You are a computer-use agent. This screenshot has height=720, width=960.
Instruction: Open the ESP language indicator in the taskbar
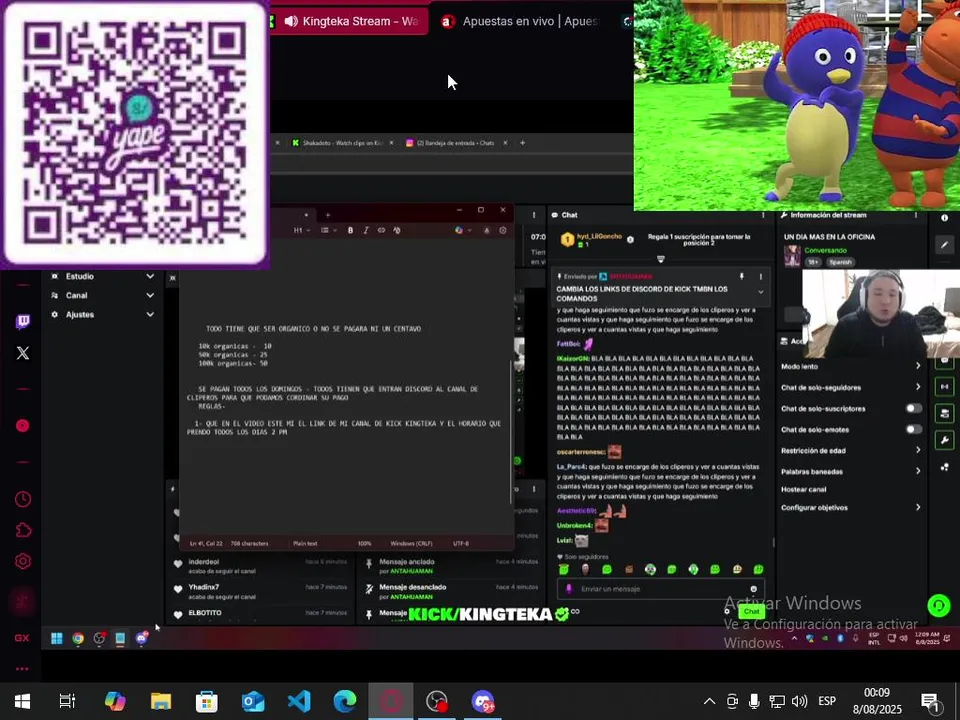pyautogui.click(x=827, y=701)
